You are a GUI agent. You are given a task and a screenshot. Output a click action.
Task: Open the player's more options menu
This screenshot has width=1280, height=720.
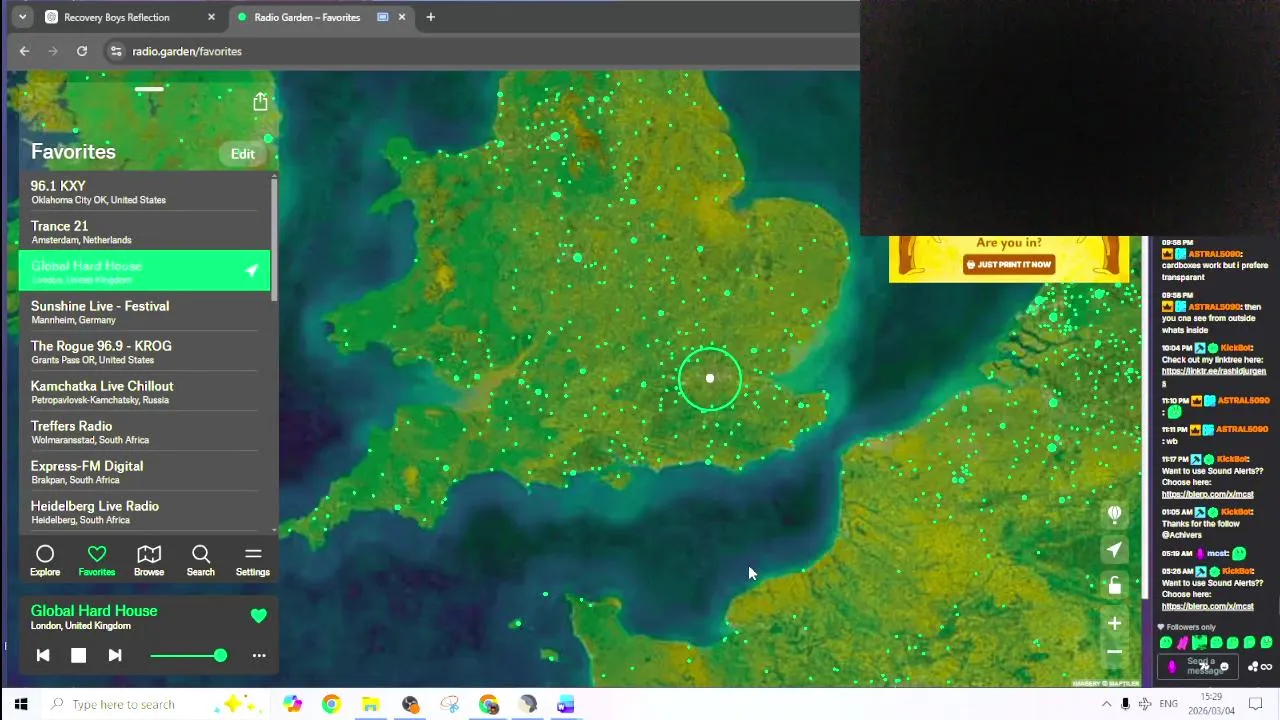click(259, 655)
